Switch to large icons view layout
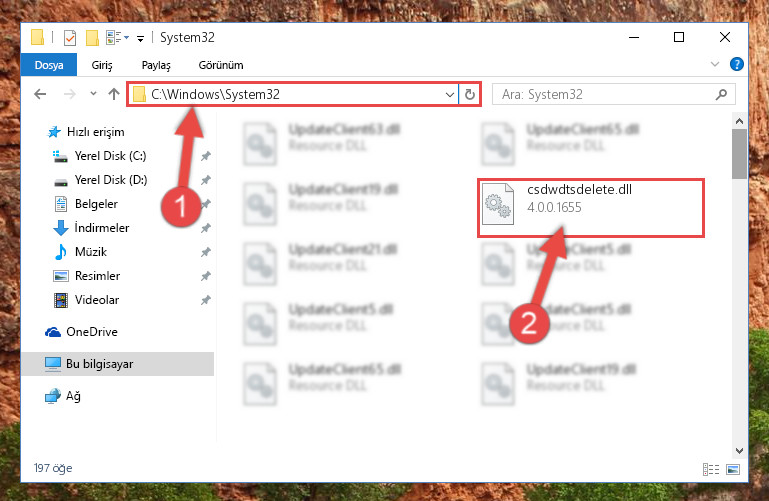The width and height of the screenshot is (769, 501). coord(733,470)
